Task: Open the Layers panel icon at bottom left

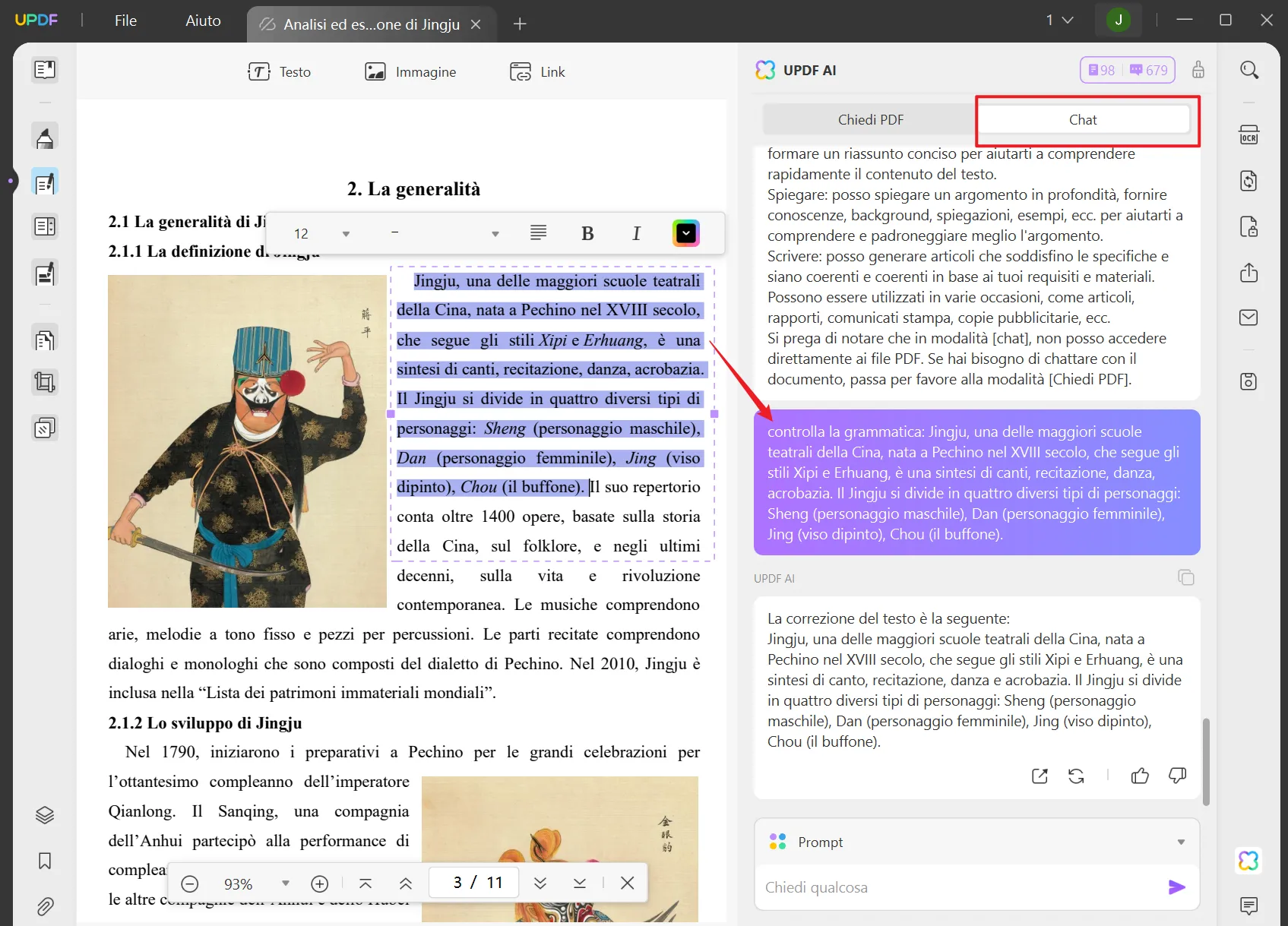Action: 45,815
